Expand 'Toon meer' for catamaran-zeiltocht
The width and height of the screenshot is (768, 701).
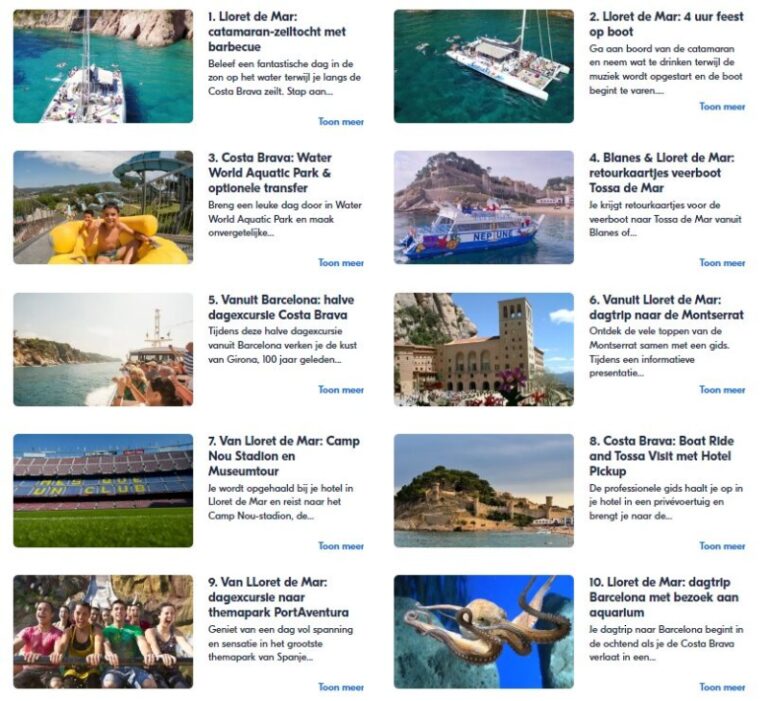point(341,121)
